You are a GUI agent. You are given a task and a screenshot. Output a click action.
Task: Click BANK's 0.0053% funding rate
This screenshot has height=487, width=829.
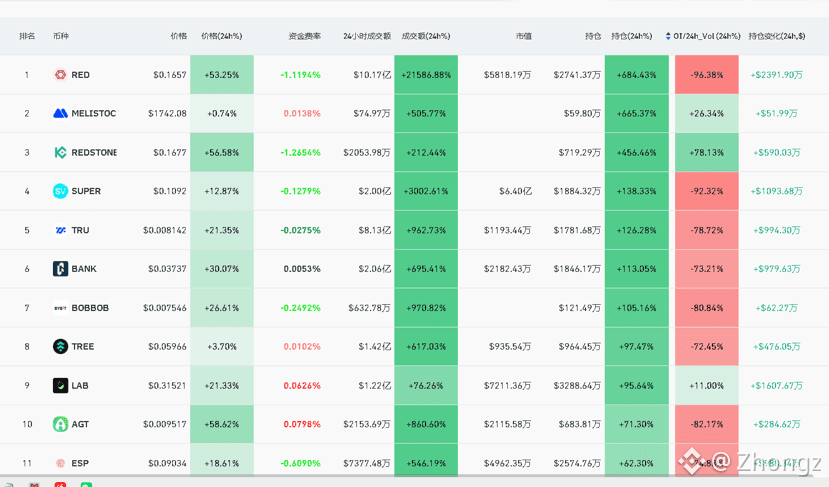point(302,269)
